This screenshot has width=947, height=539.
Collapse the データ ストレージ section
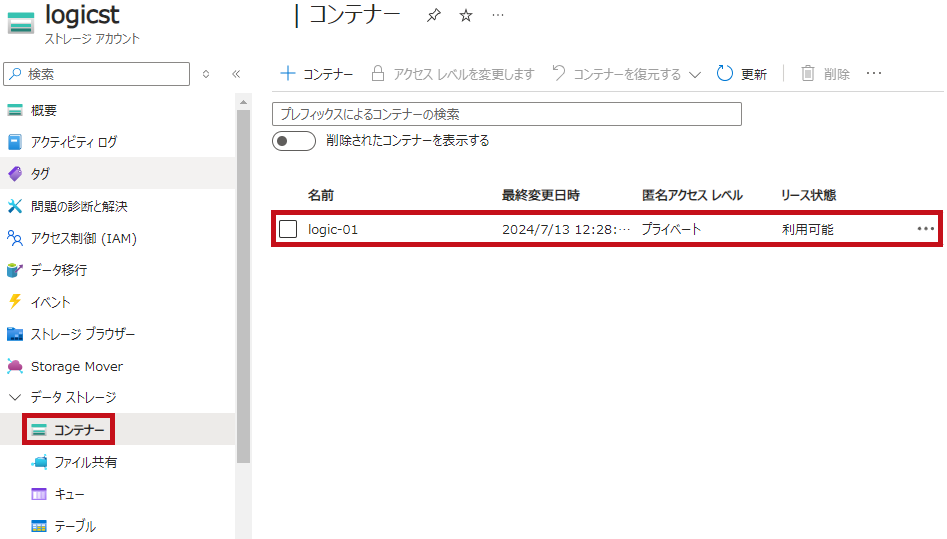15,398
